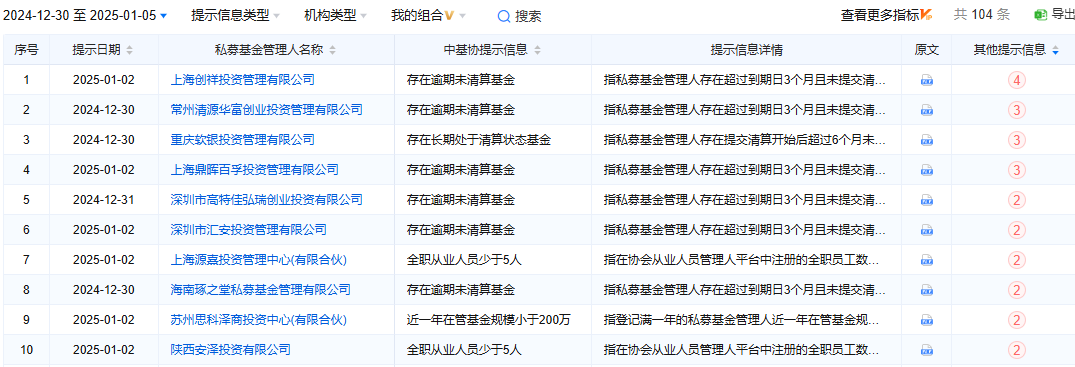Open 海南琢之堂私募基金管理有限公司 company link
The image size is (1075, 367).
(x=261, y=290)
